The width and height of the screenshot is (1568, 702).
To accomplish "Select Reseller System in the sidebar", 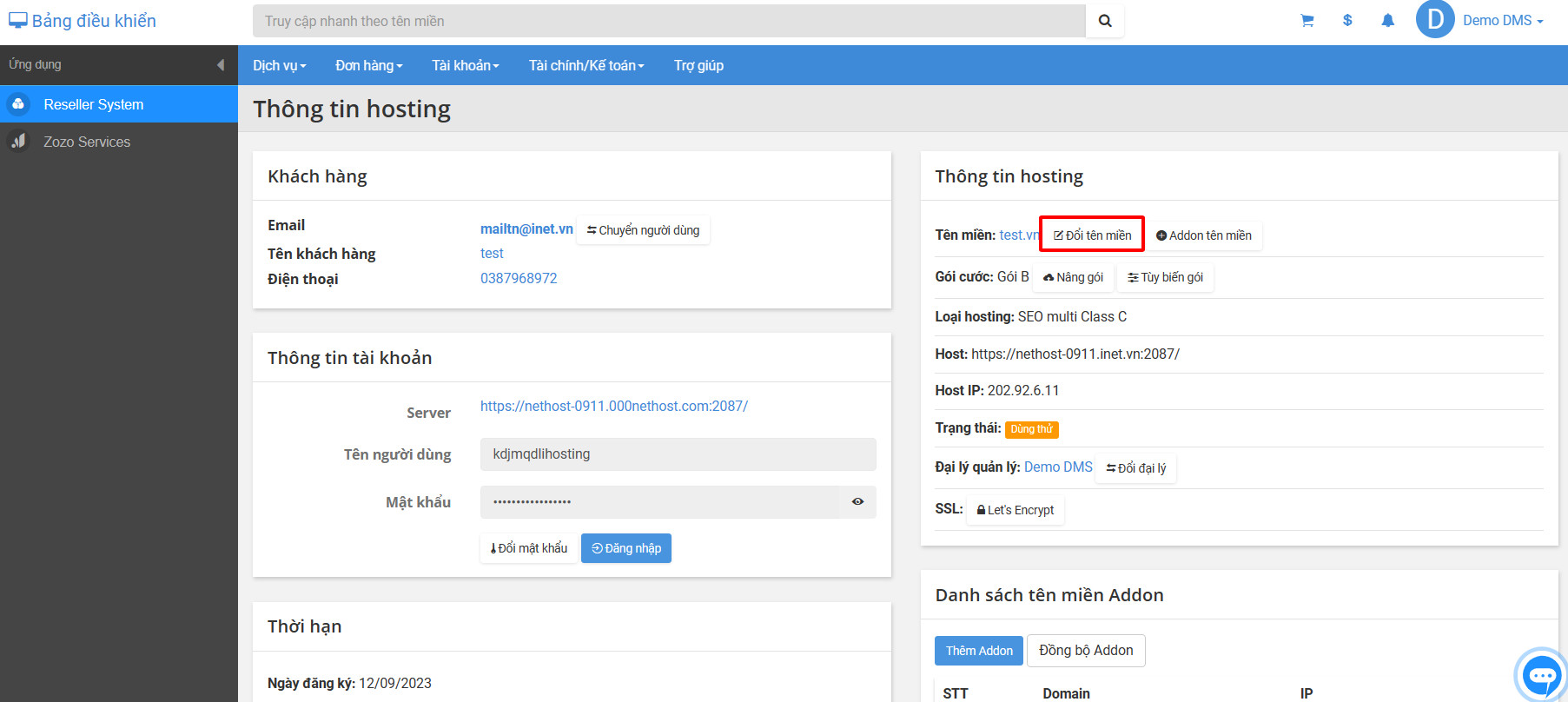I will click(119, 104).
